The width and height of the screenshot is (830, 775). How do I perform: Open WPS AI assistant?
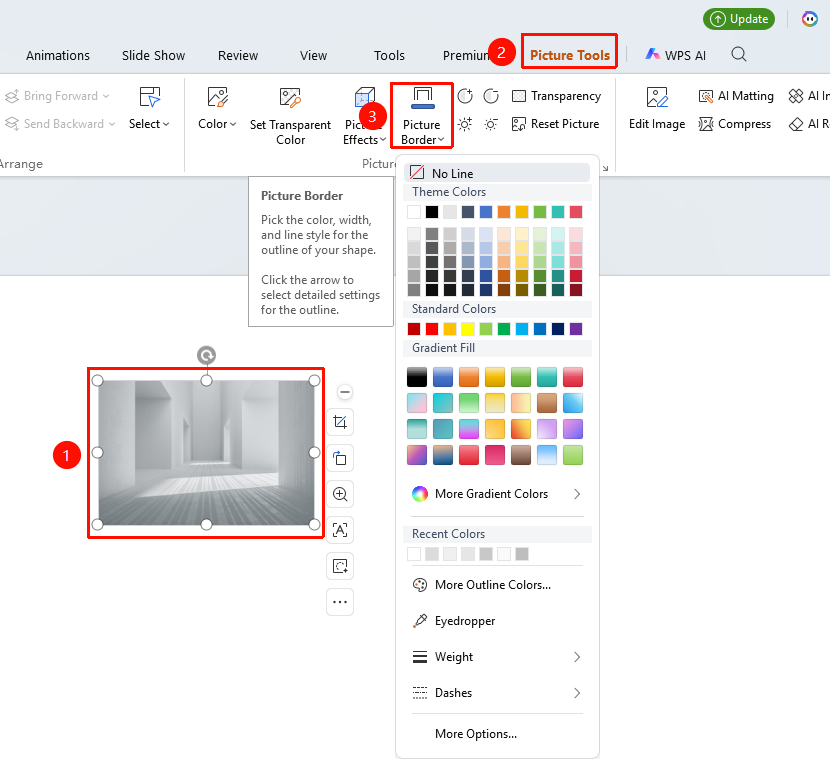tap(675, 55)
